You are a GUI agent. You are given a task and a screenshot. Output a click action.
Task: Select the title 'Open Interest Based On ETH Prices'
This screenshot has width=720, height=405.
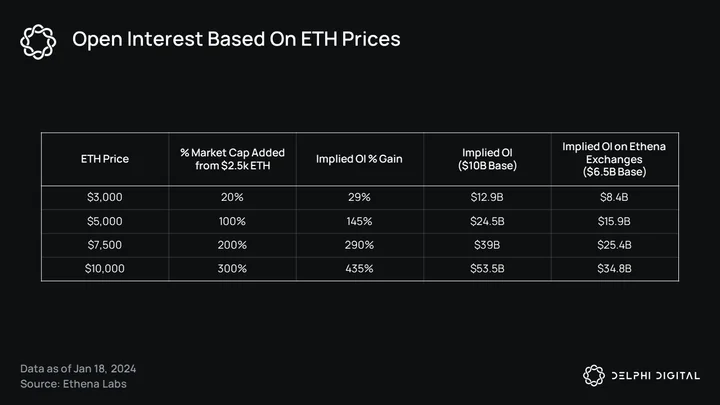pyautogui.click(x=236, y=39)
